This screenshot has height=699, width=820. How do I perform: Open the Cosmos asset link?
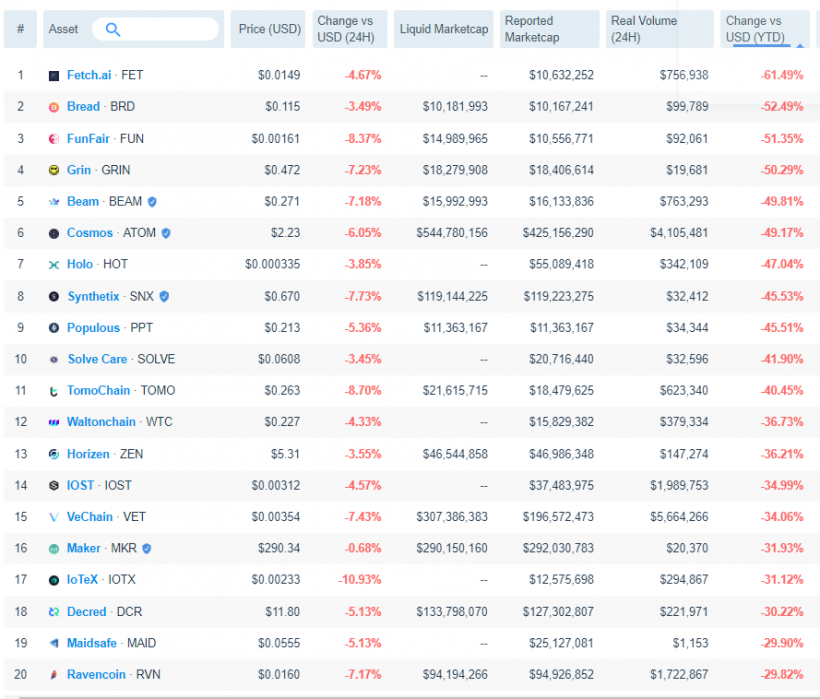90,233
